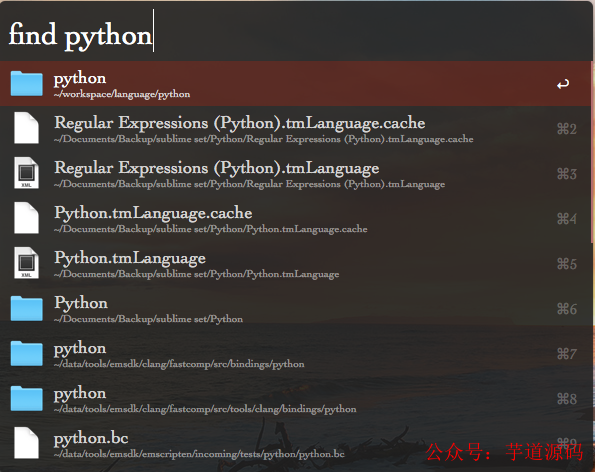Select result title 'Python.tmLanguage.cache'
Screen dimensions: 595x472
point(153,213)
